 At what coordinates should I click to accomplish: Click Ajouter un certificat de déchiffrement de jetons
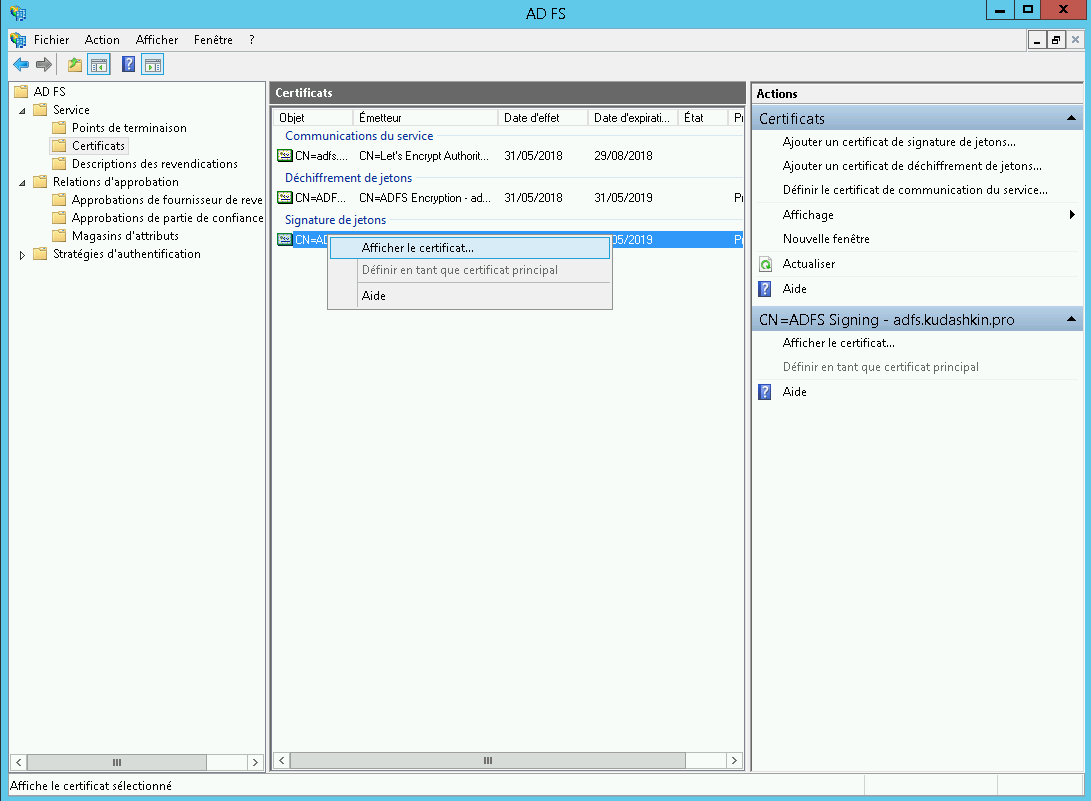pos(911,166)
